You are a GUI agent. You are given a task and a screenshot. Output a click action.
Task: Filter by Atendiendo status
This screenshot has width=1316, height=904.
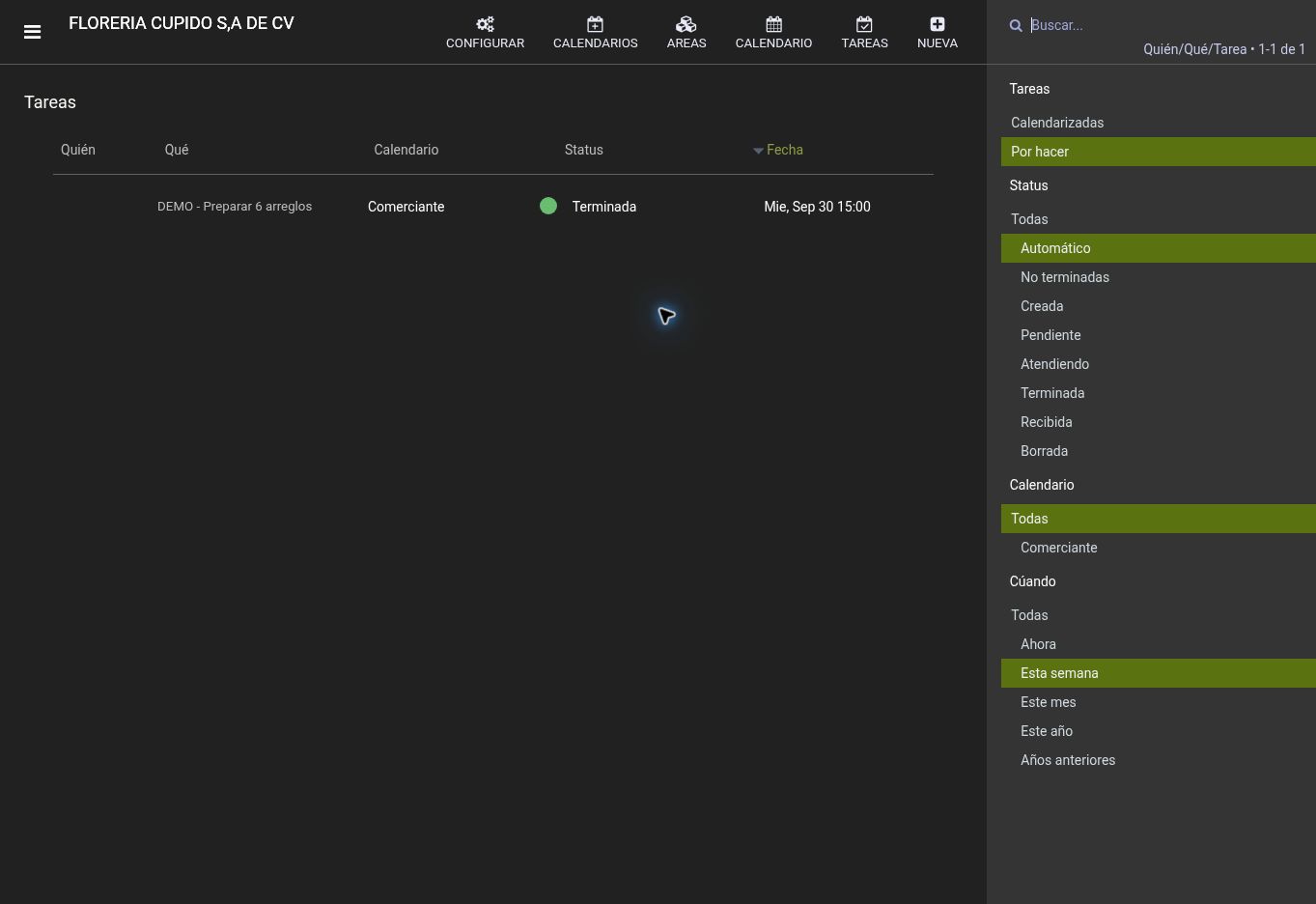1159,364
